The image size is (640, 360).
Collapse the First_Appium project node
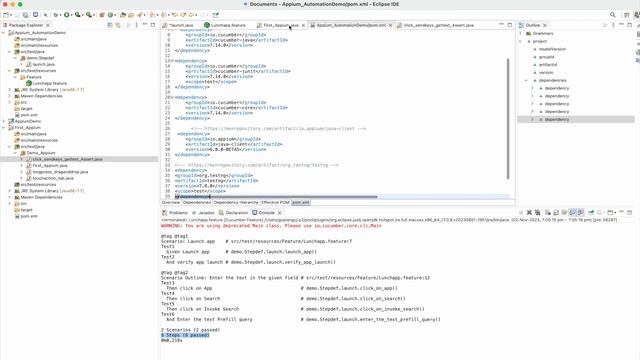tap(4, 127)
